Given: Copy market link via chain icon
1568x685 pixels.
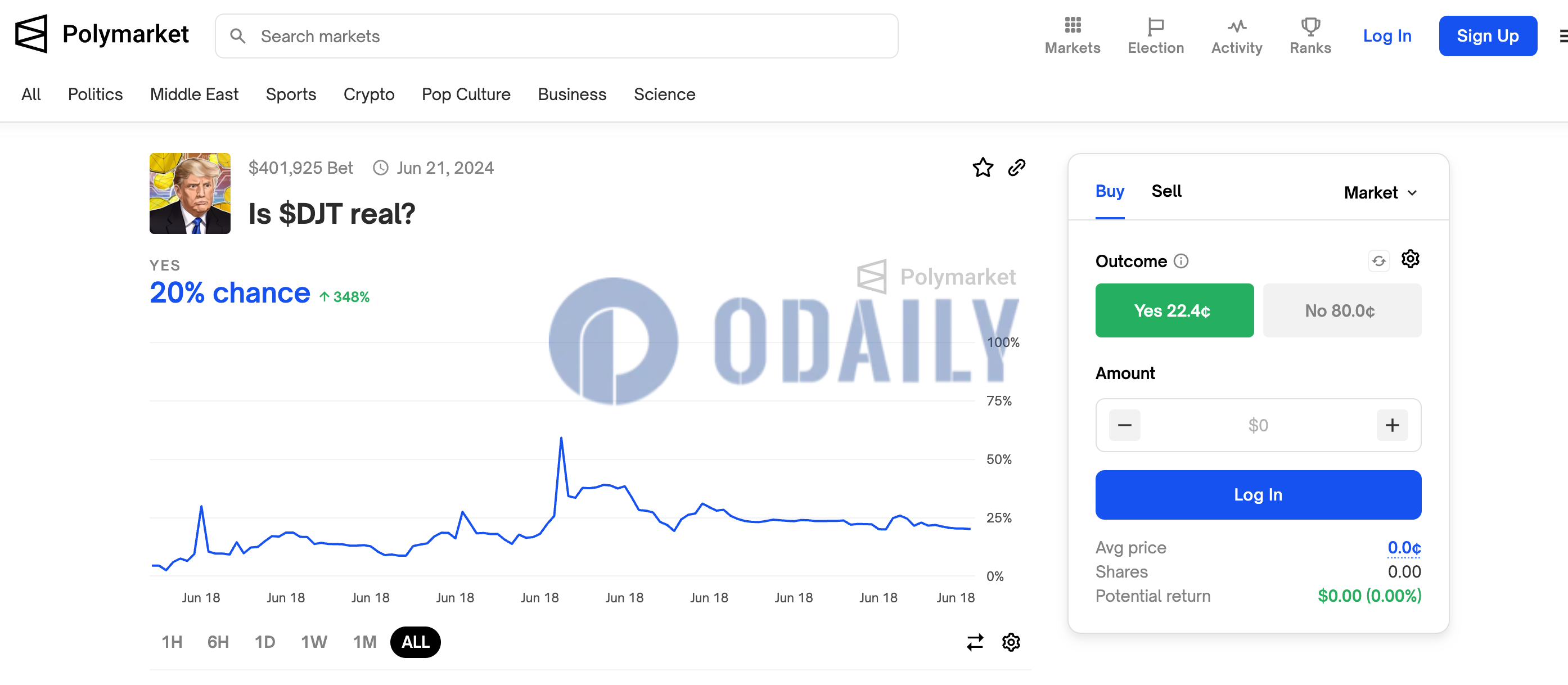Looking at the screenshot, I should point(1016,168).
